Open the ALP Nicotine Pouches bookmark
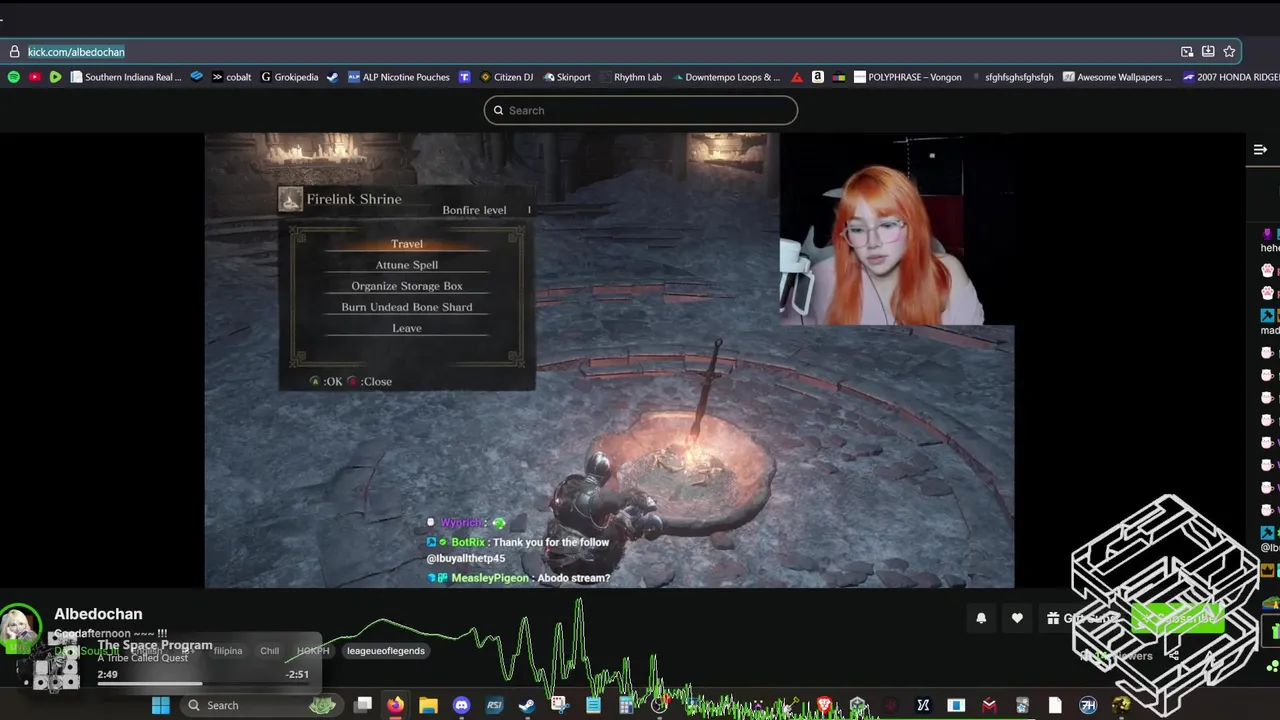 (x=399, y=77)
